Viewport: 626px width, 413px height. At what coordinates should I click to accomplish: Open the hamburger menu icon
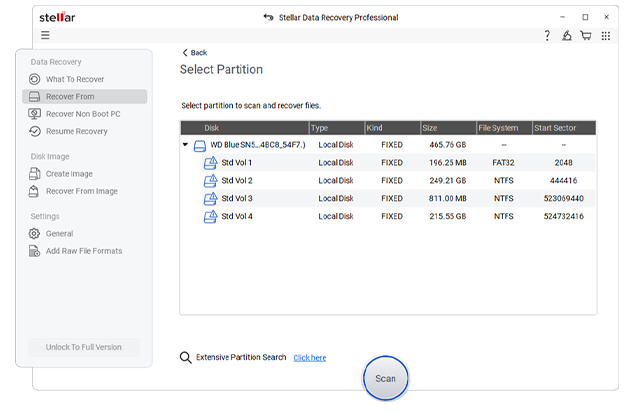[45, 35]
